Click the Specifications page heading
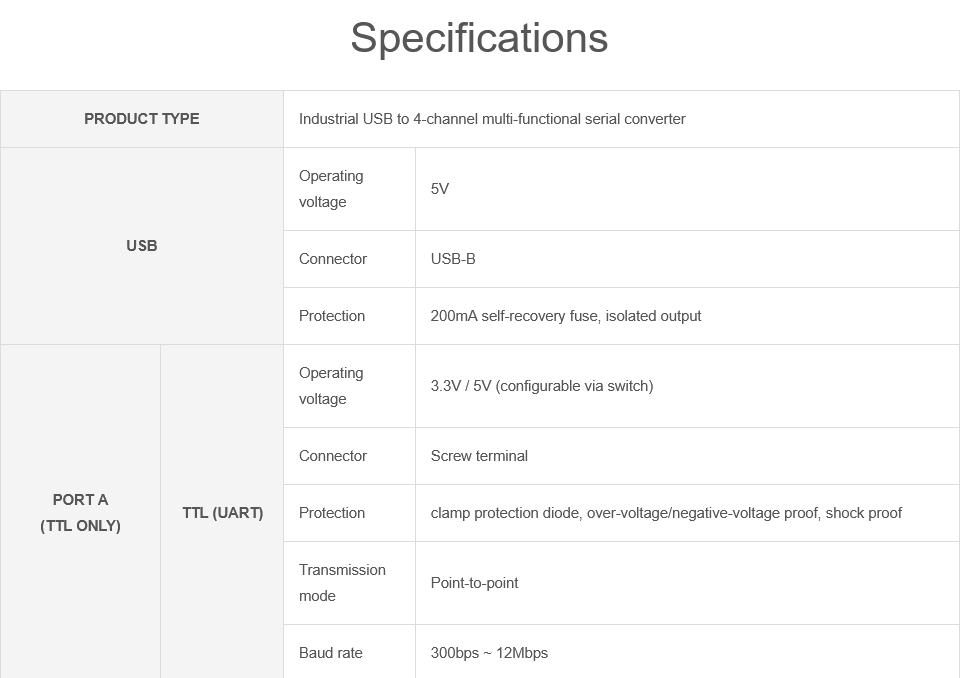The width and height of the screenshot is (960, 678). 479,38
